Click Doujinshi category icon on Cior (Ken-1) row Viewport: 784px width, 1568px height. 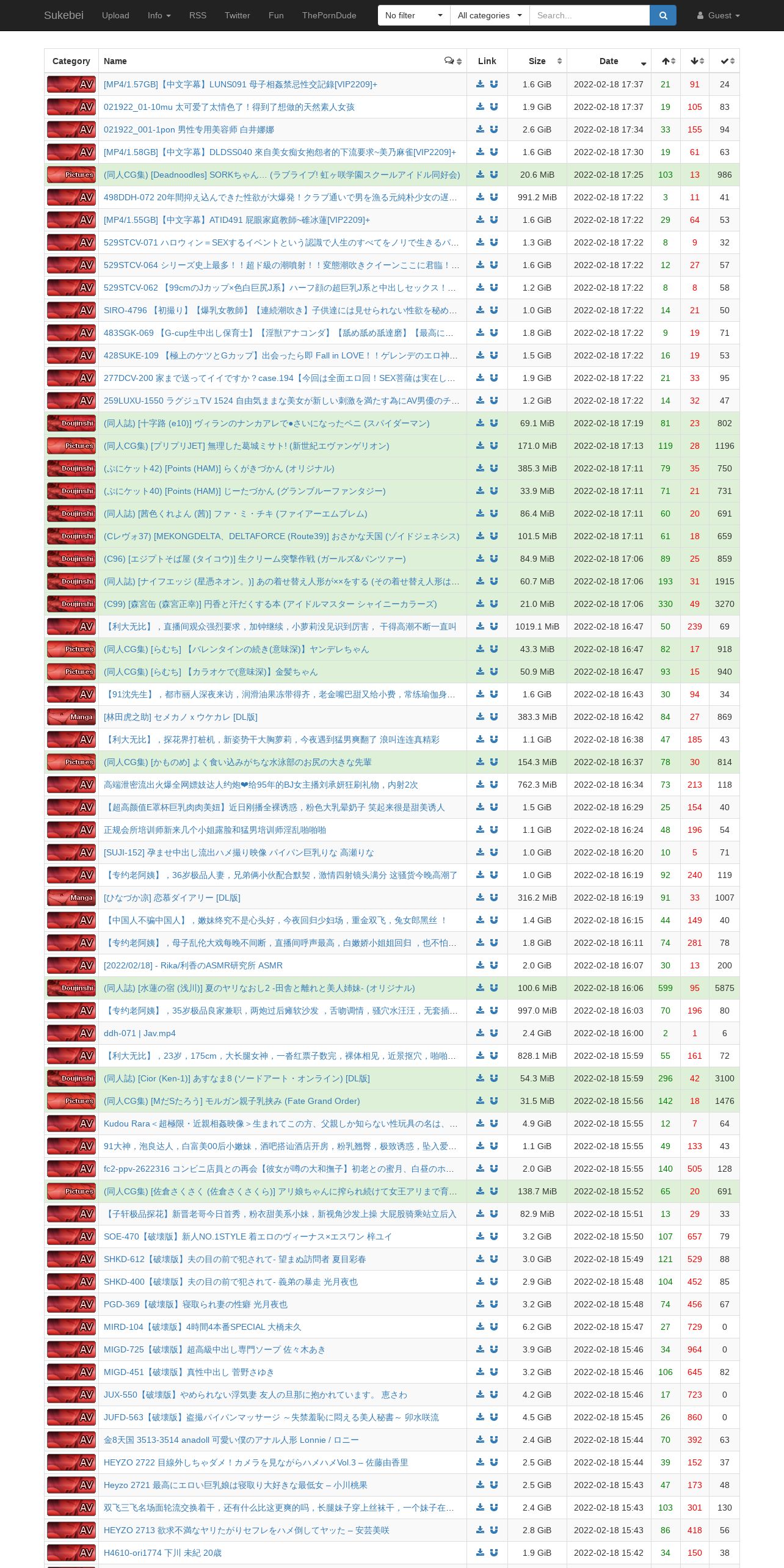(x=71, y=1078)
